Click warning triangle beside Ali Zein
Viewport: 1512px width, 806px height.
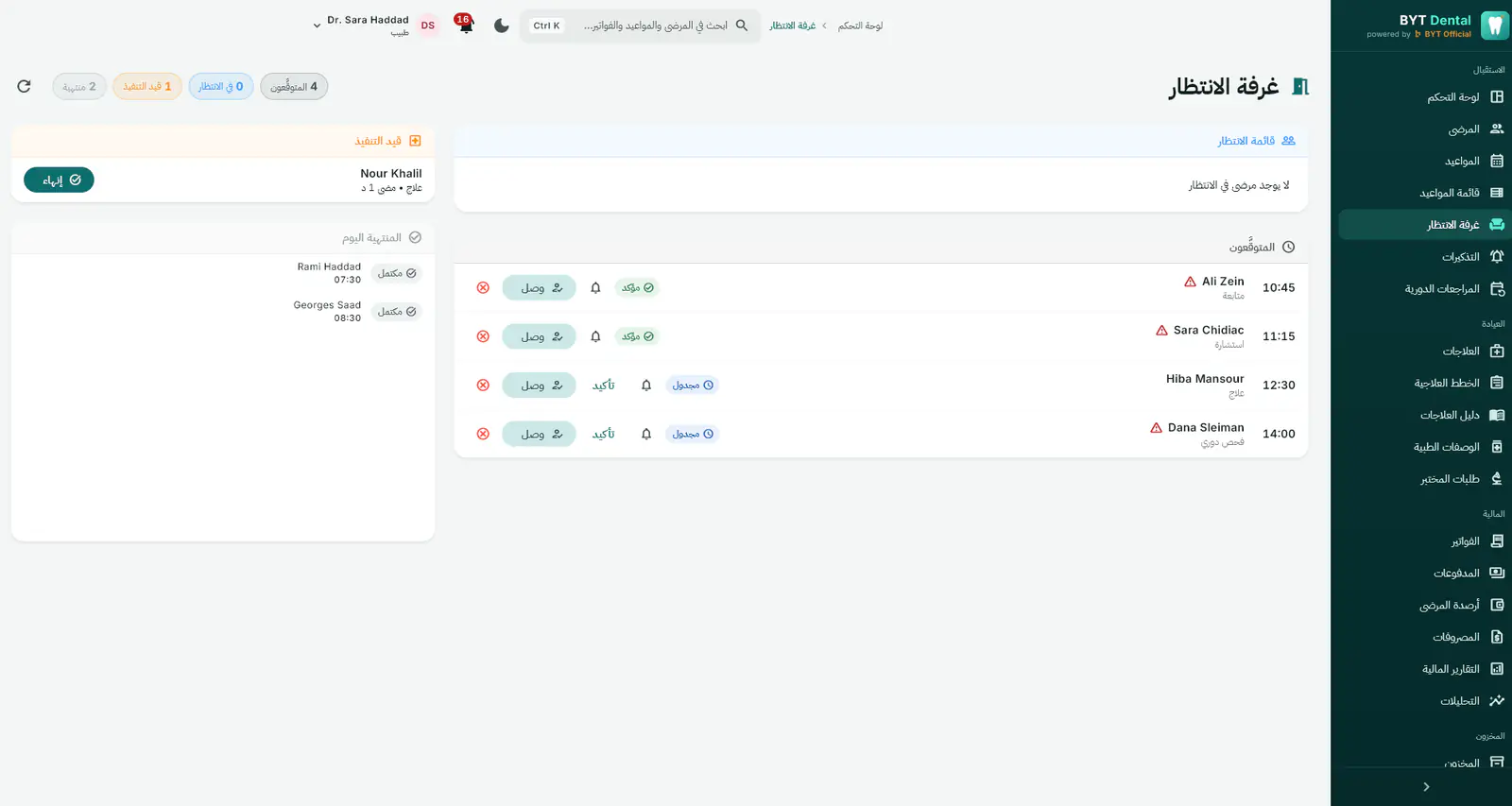tap(1190, 282)
